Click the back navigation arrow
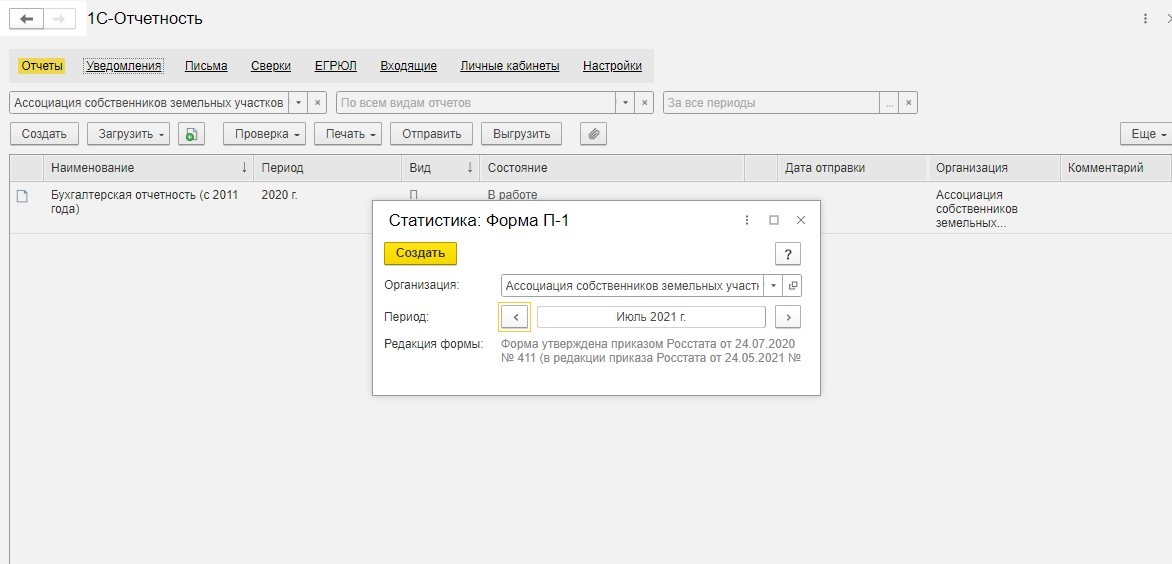This screenshot has height=564, width=1172. tap(27, 19)
